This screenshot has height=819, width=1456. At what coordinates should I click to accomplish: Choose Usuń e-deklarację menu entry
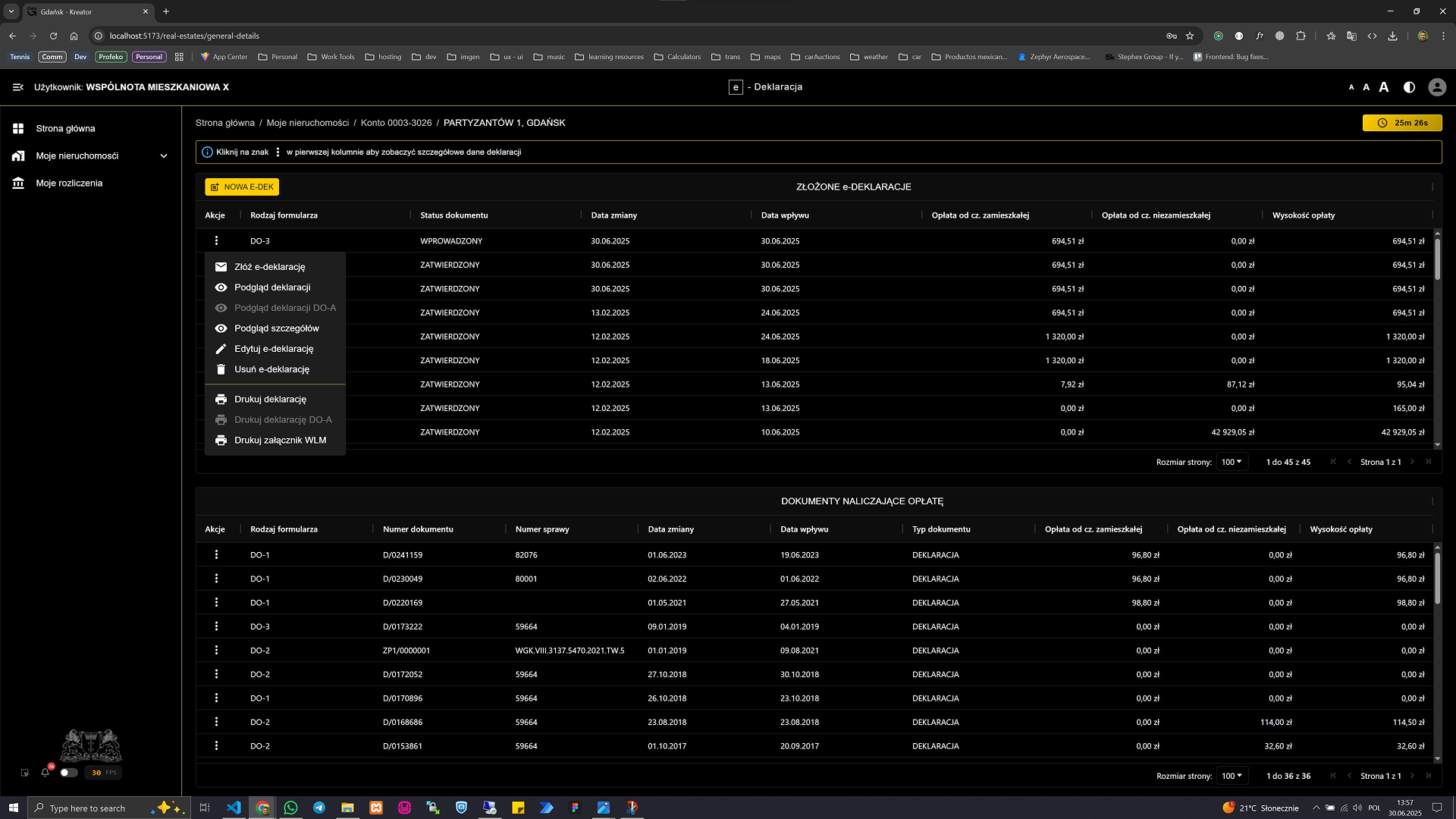275,369
